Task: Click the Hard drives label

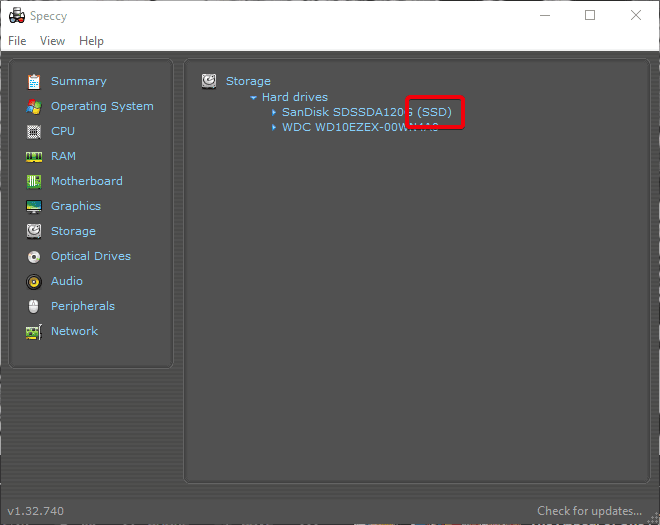Action: pyautogui.click(x=295, y=97)
